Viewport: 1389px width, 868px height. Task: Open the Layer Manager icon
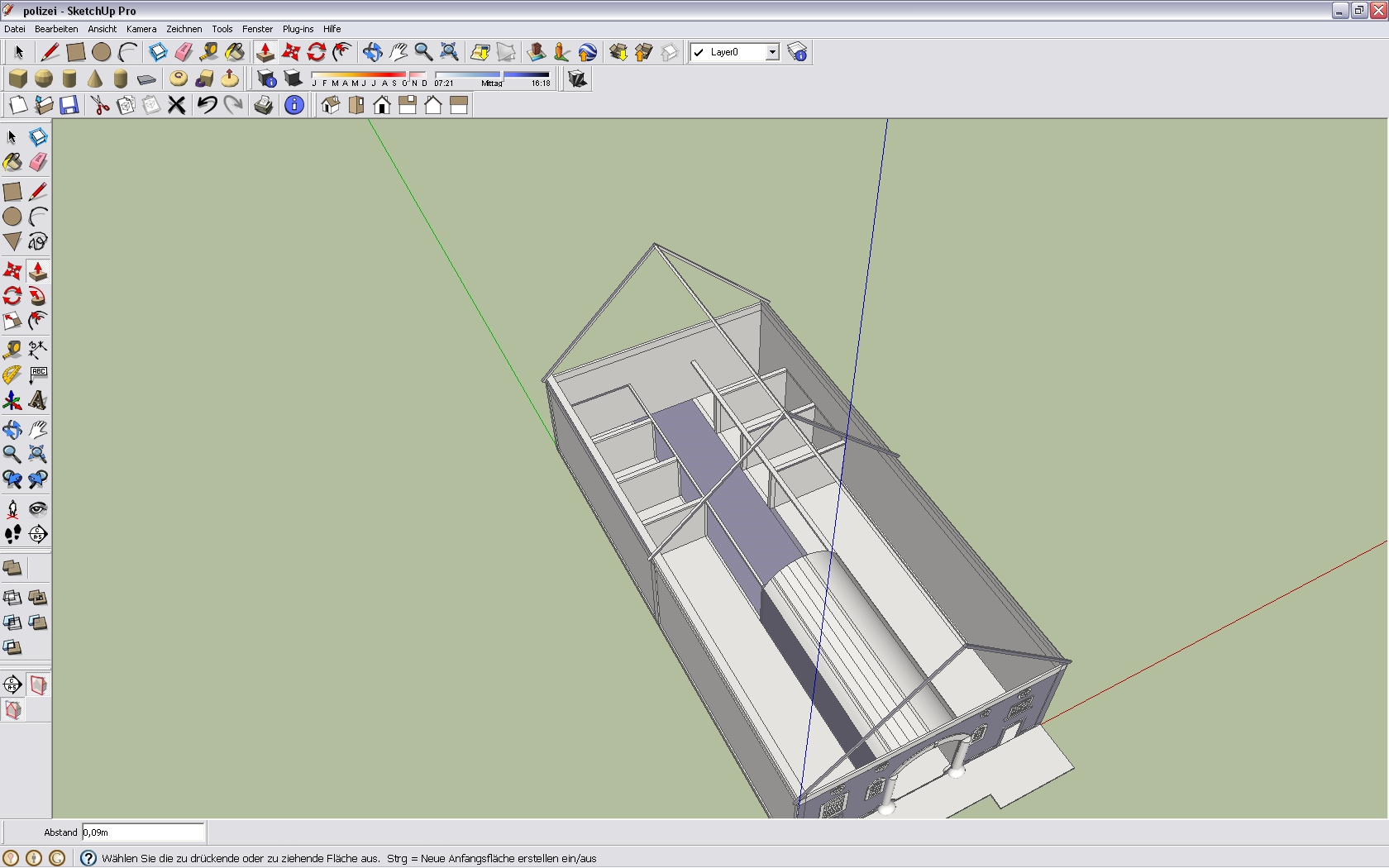pyautogui.click(x=797, y=52)
